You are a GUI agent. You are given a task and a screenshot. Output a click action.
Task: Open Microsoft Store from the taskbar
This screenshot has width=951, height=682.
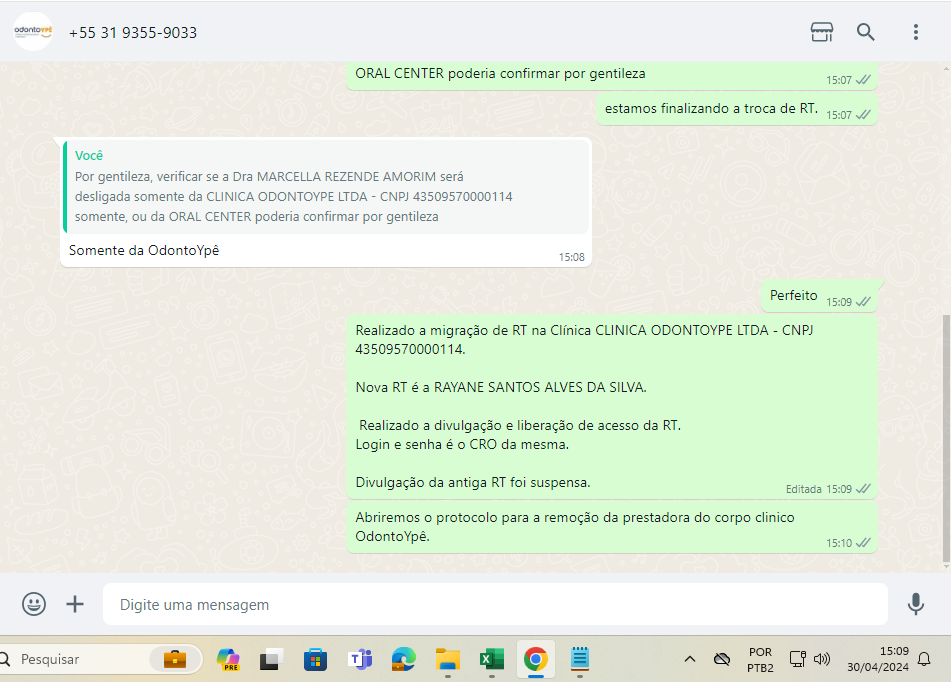point(315,659)
